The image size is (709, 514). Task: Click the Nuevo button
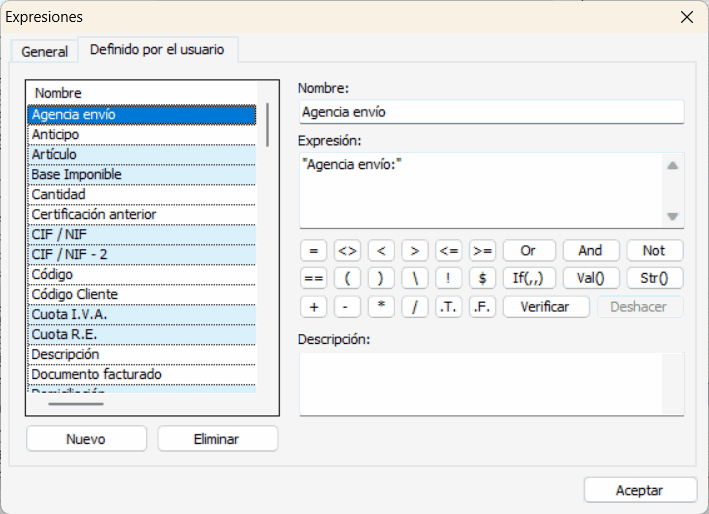(x=86, y=439)
